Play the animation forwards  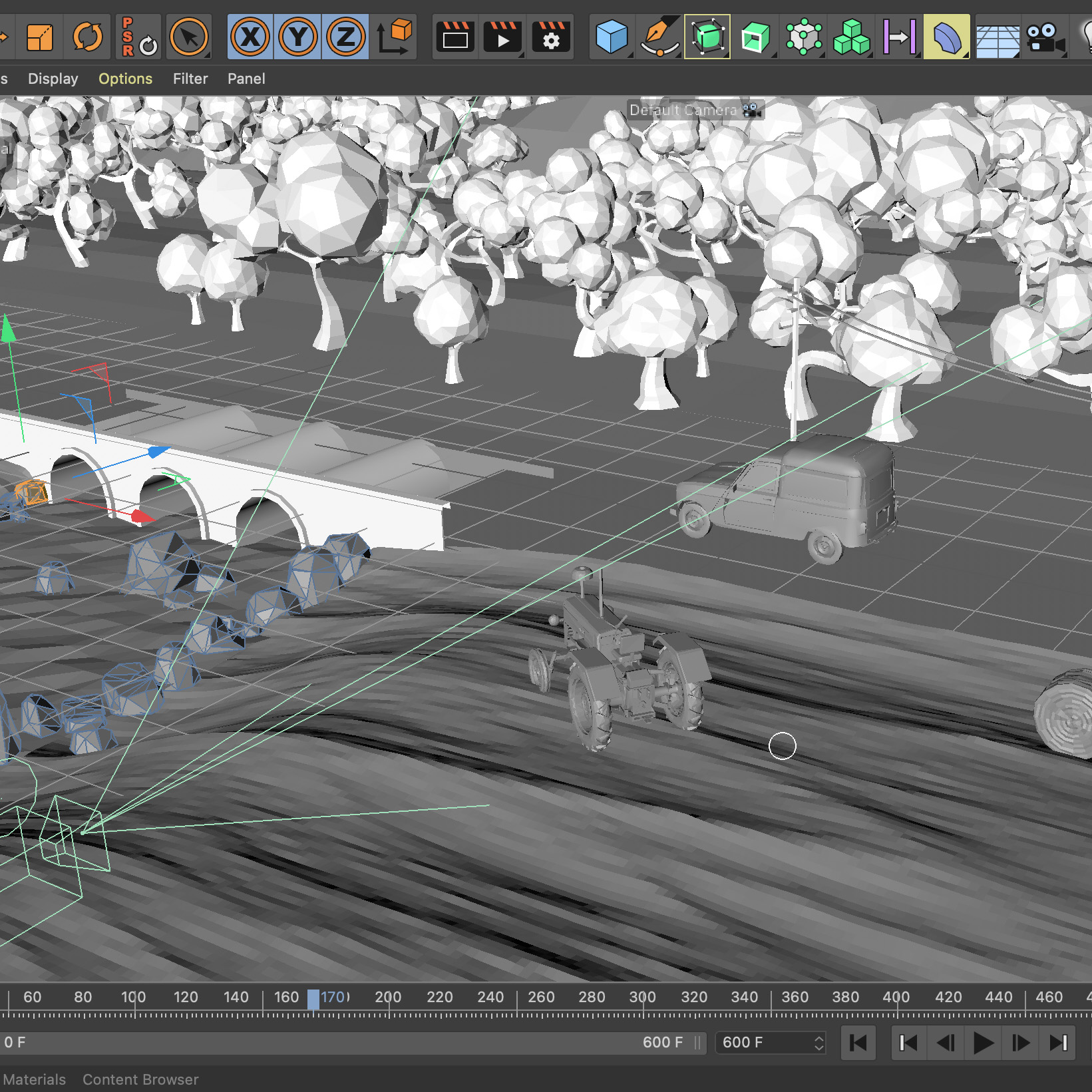point(983,1043)
